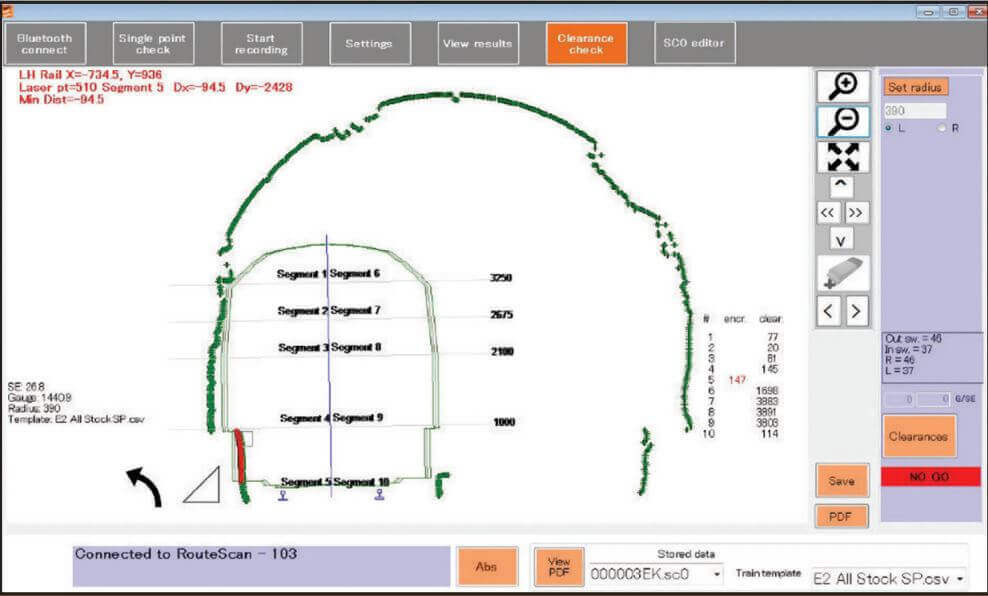The image size is (988, 596).
Task: Click the laser device icon
Action: point(843,273)
